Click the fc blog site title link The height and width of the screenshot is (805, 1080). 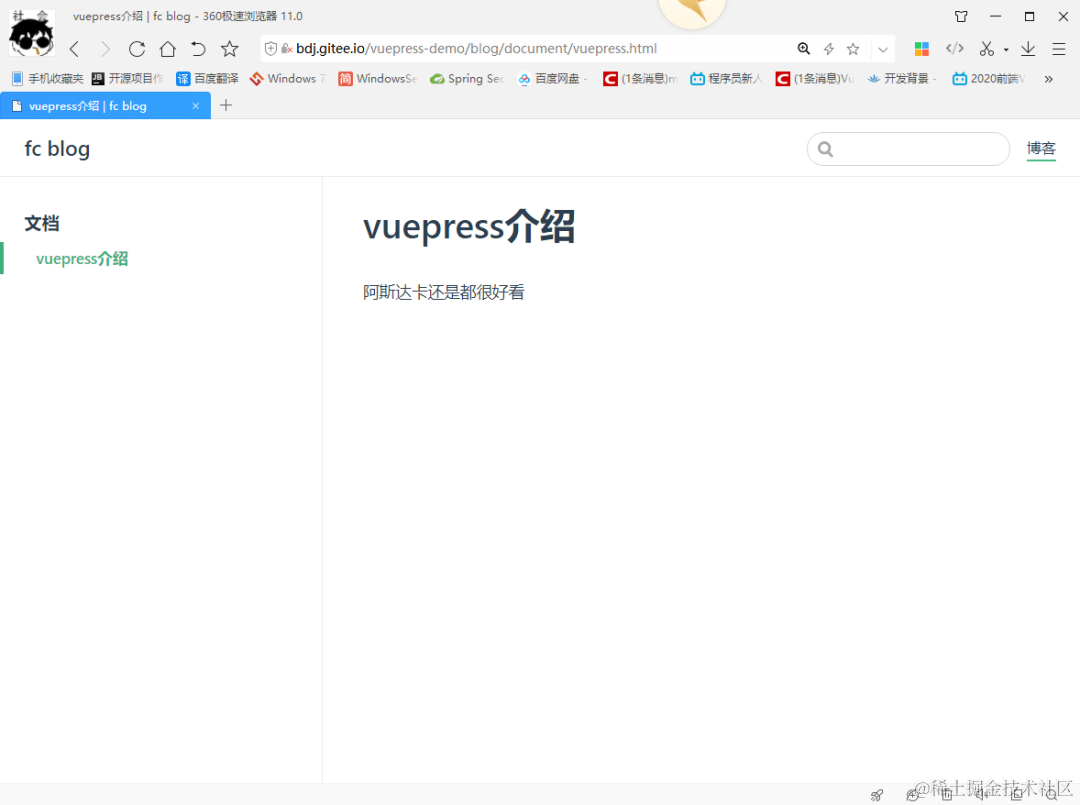(57, 148)
